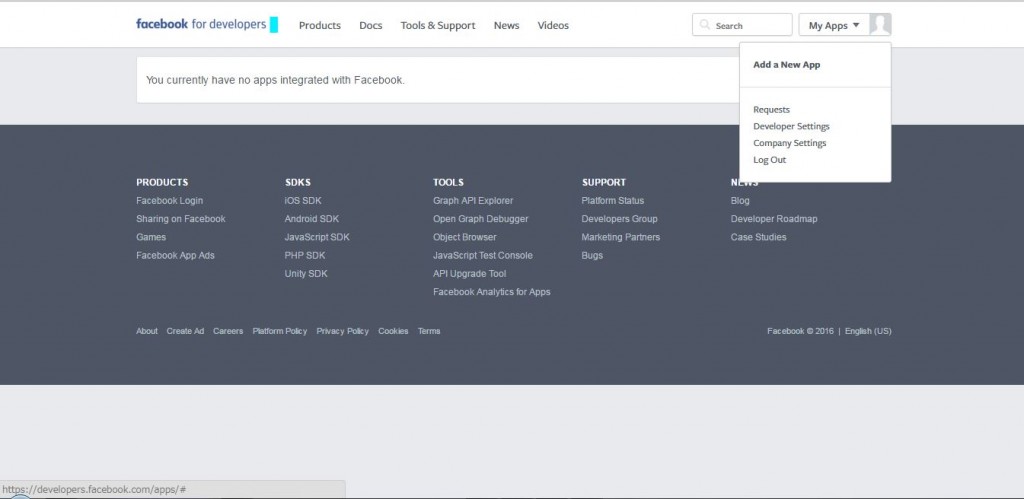Viewport: 1024px width, 499px height.
Task: Open the PHP SDK link
Action: (304, 255)
